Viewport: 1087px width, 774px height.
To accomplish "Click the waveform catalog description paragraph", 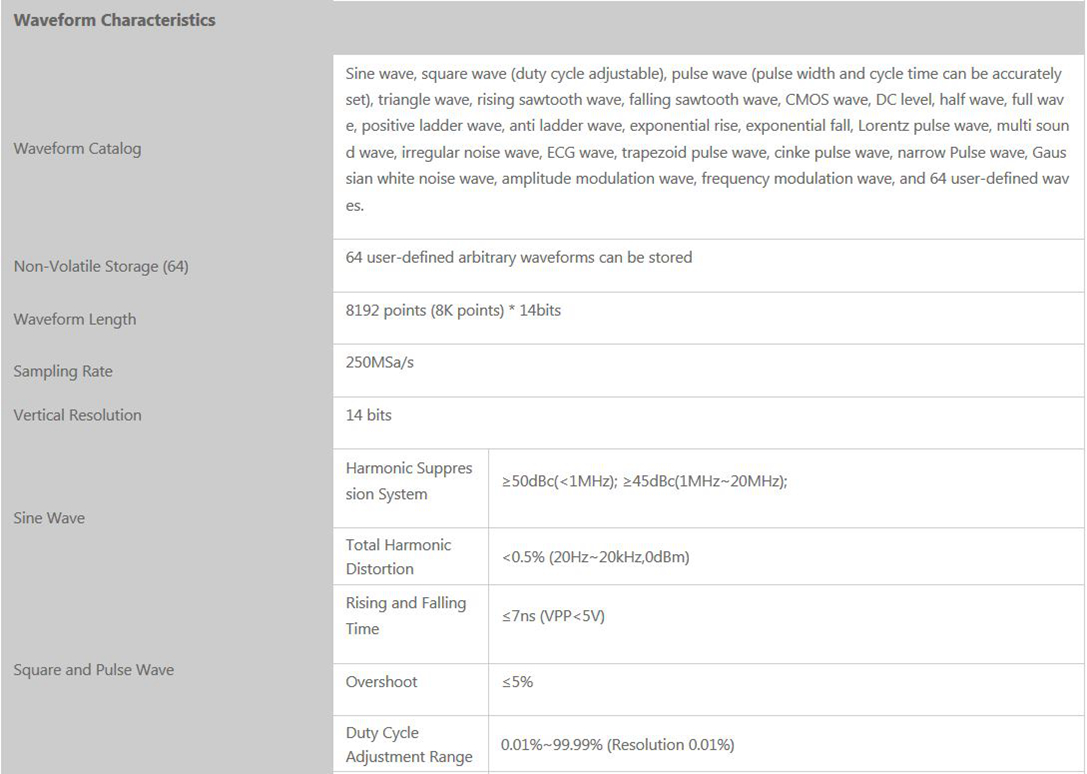I will click(708, 140).
